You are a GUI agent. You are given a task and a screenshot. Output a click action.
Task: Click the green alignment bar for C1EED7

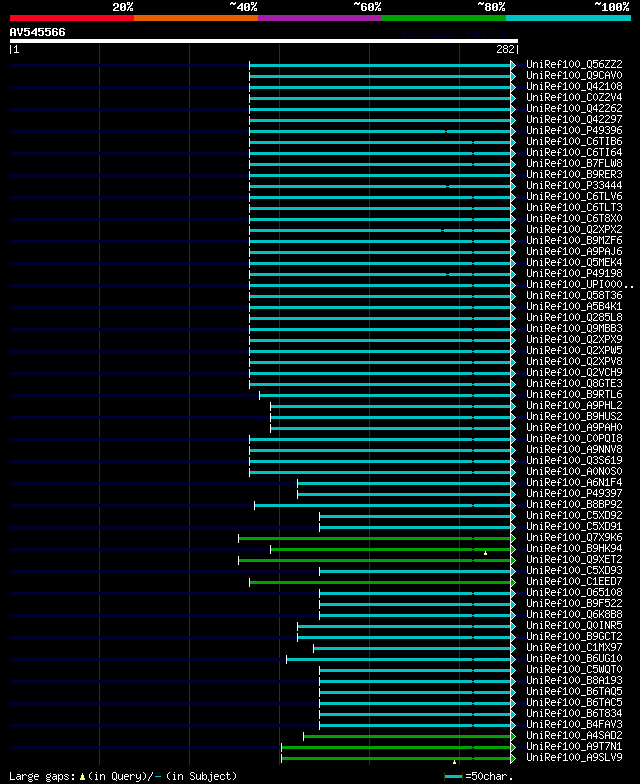click(x=380, y=582)
